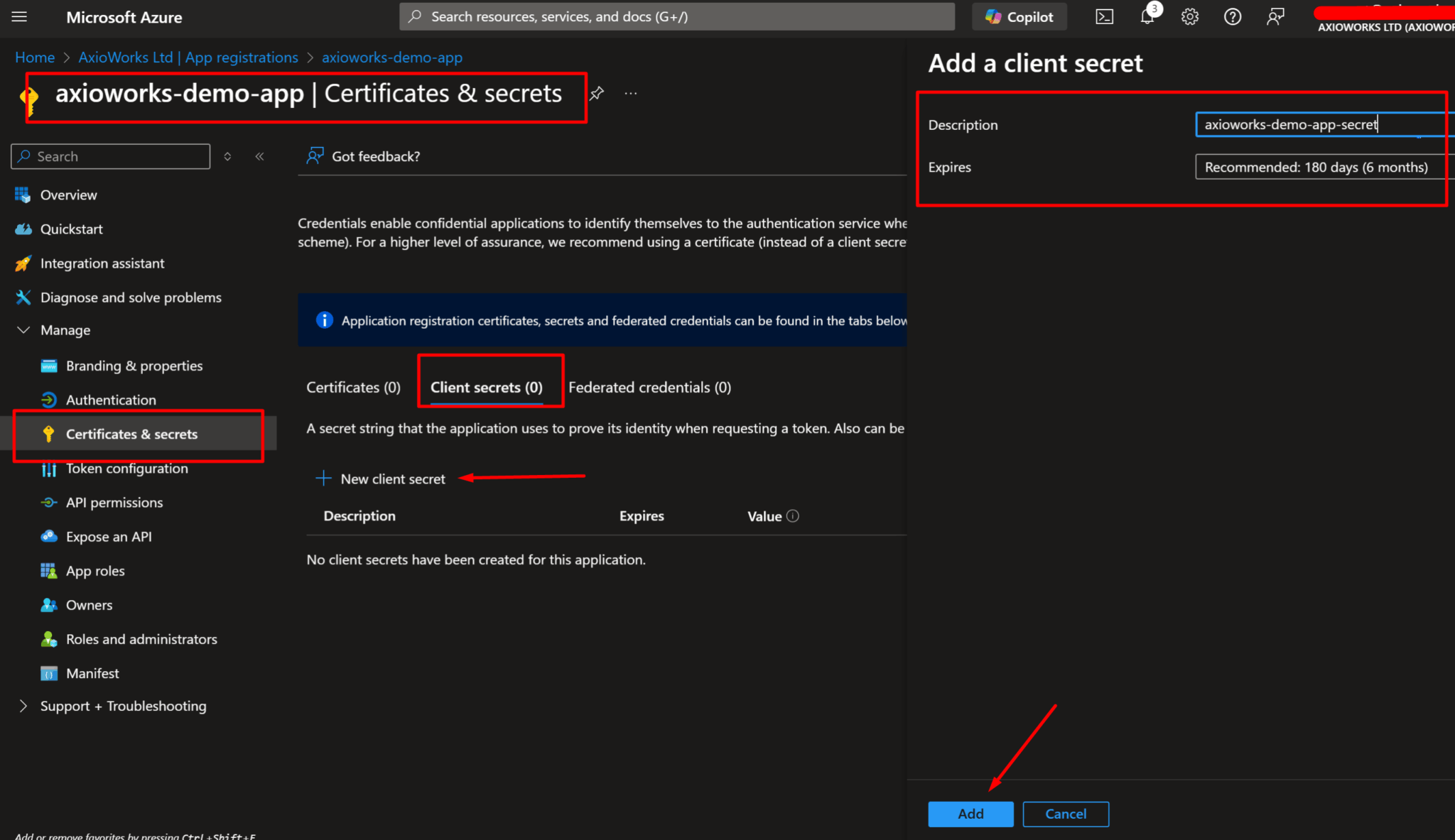This screenshot has width=1455, height=840.
Task: Switch to the Federated credentials tab
Action: pyautogui.click(x=649, y=387)
